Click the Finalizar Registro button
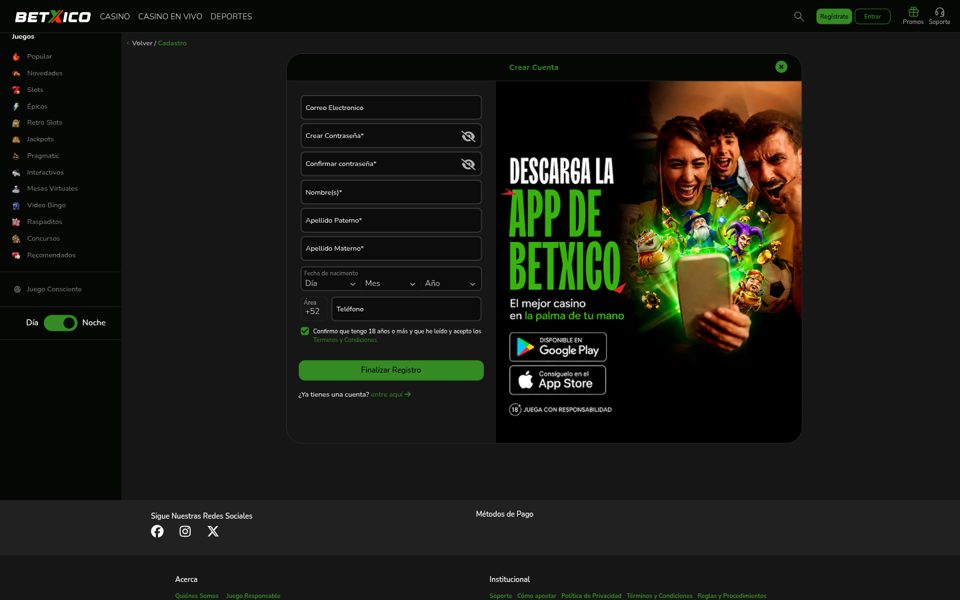The image size is (960, 600). pos(391,370)
